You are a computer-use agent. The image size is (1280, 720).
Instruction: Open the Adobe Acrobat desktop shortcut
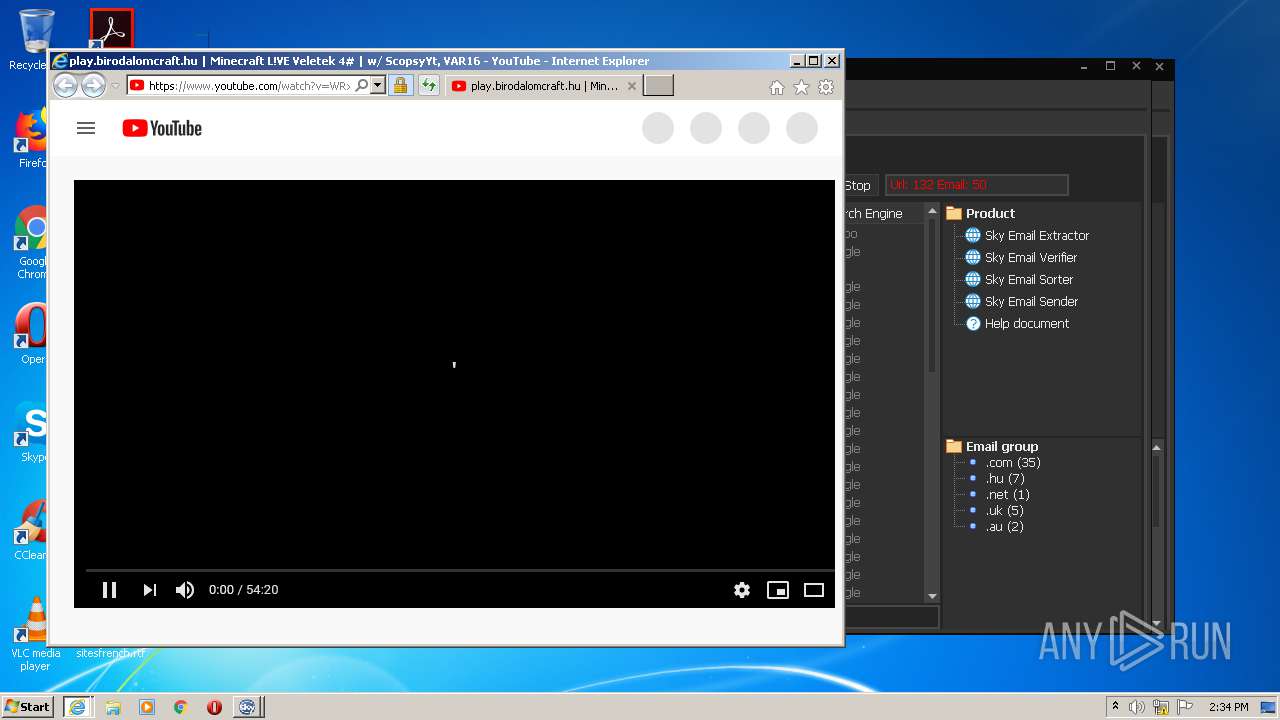111,30
